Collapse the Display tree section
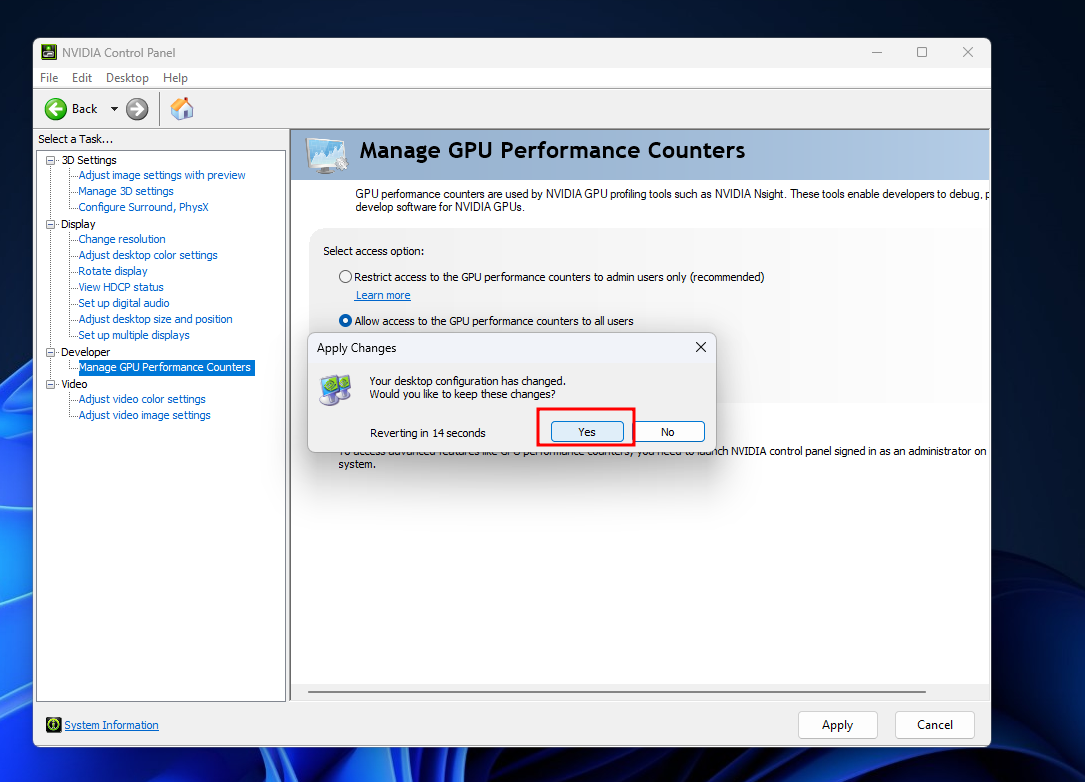The image size is (1085, 782). (x=49, y=223)
